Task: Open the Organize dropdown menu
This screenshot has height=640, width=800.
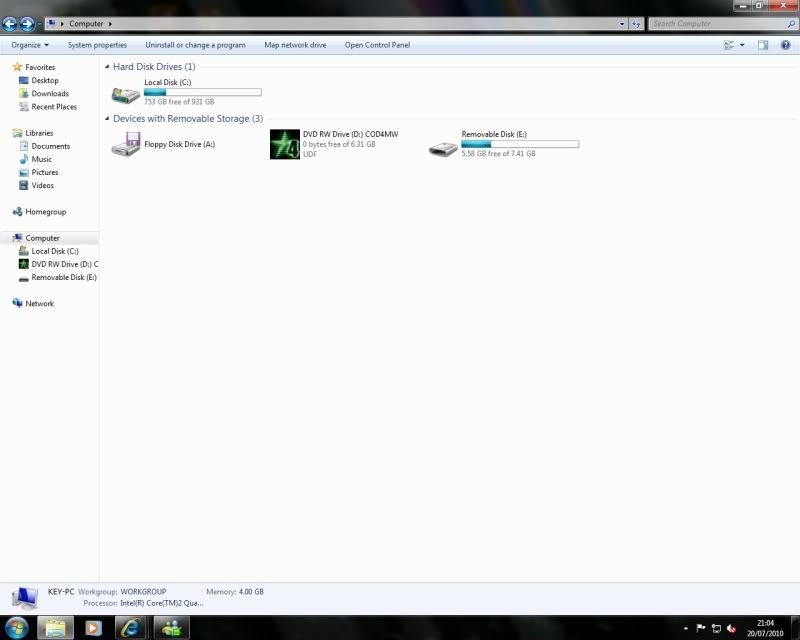Action: coord(30,45)
